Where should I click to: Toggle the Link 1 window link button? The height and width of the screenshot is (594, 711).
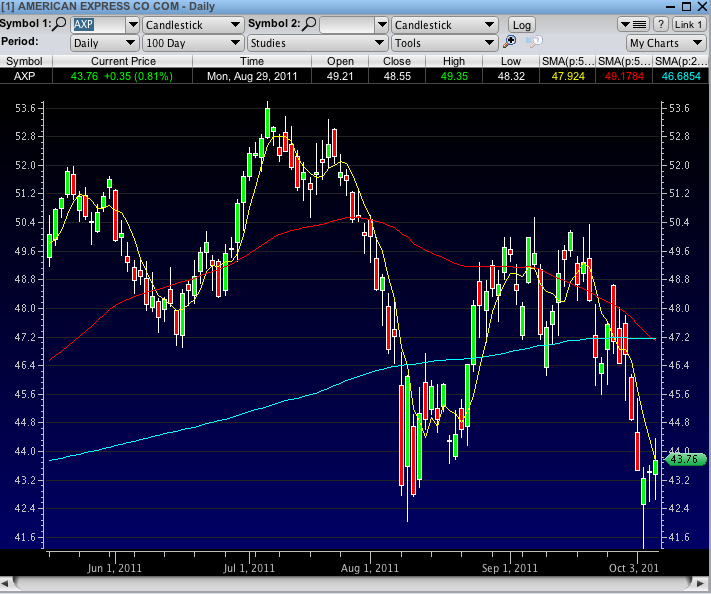689,24
